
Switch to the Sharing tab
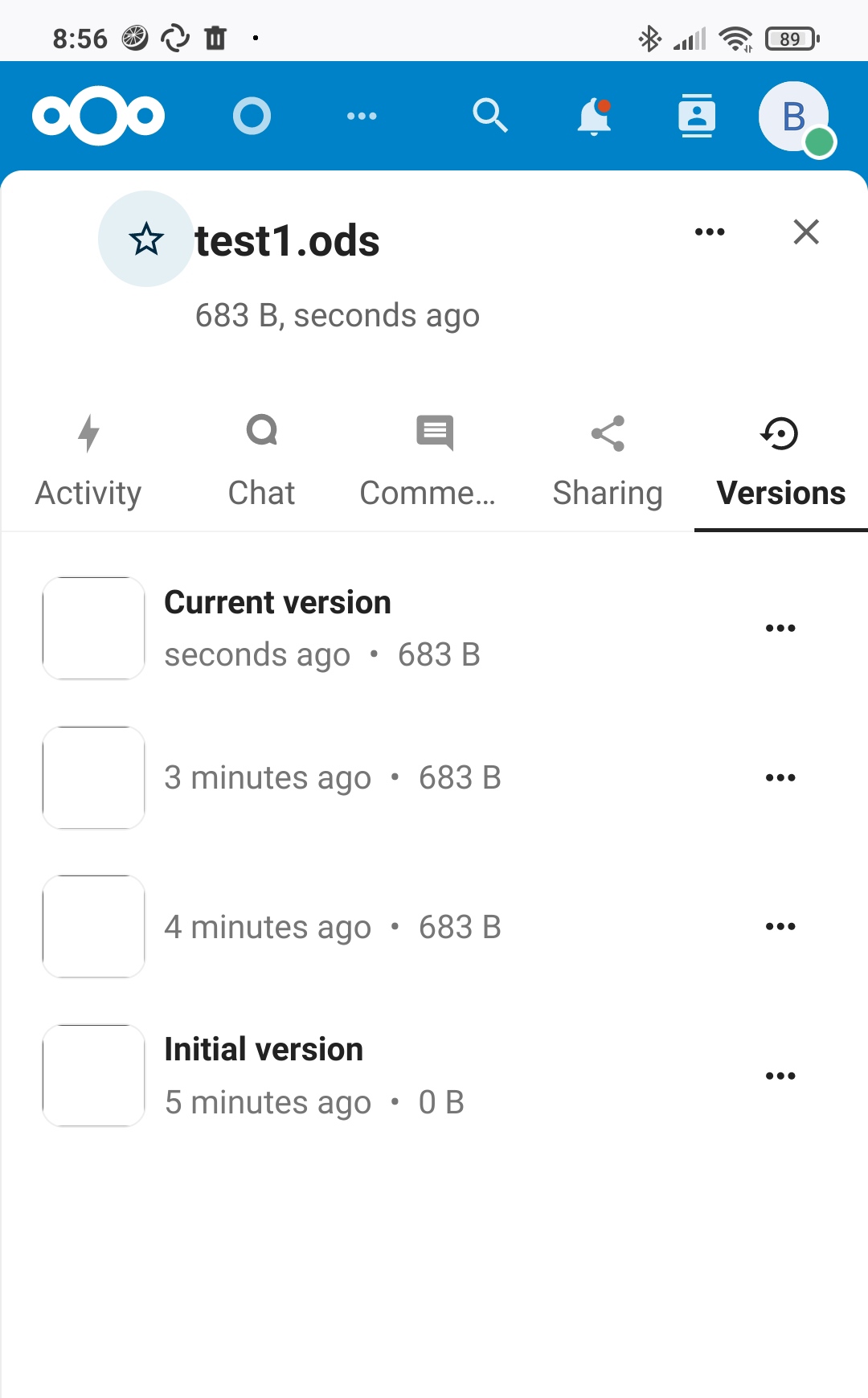click(x=608, y=461)
